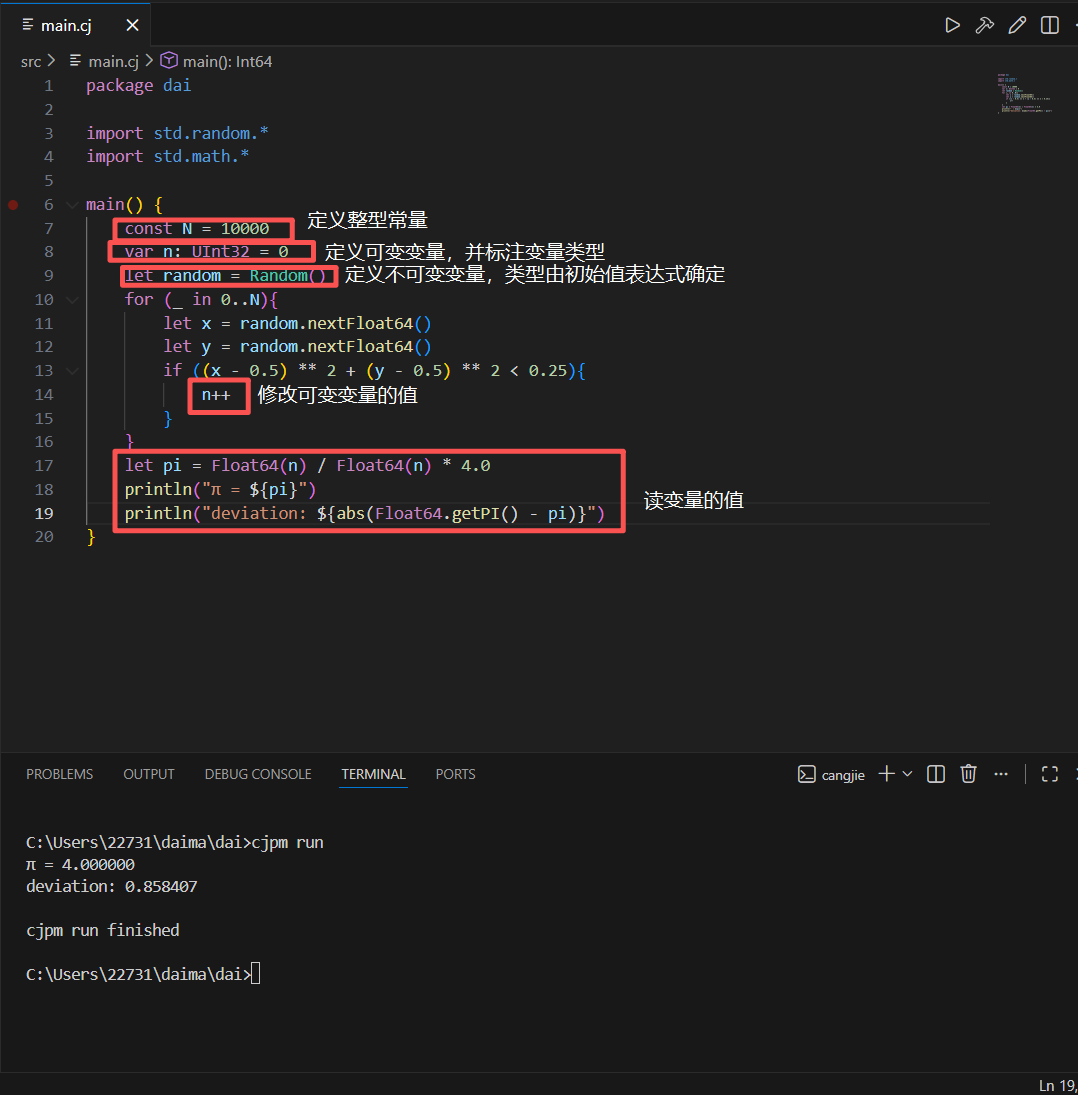Click 'let y = random.nextFloat64()' line

[x=297, y=346]
